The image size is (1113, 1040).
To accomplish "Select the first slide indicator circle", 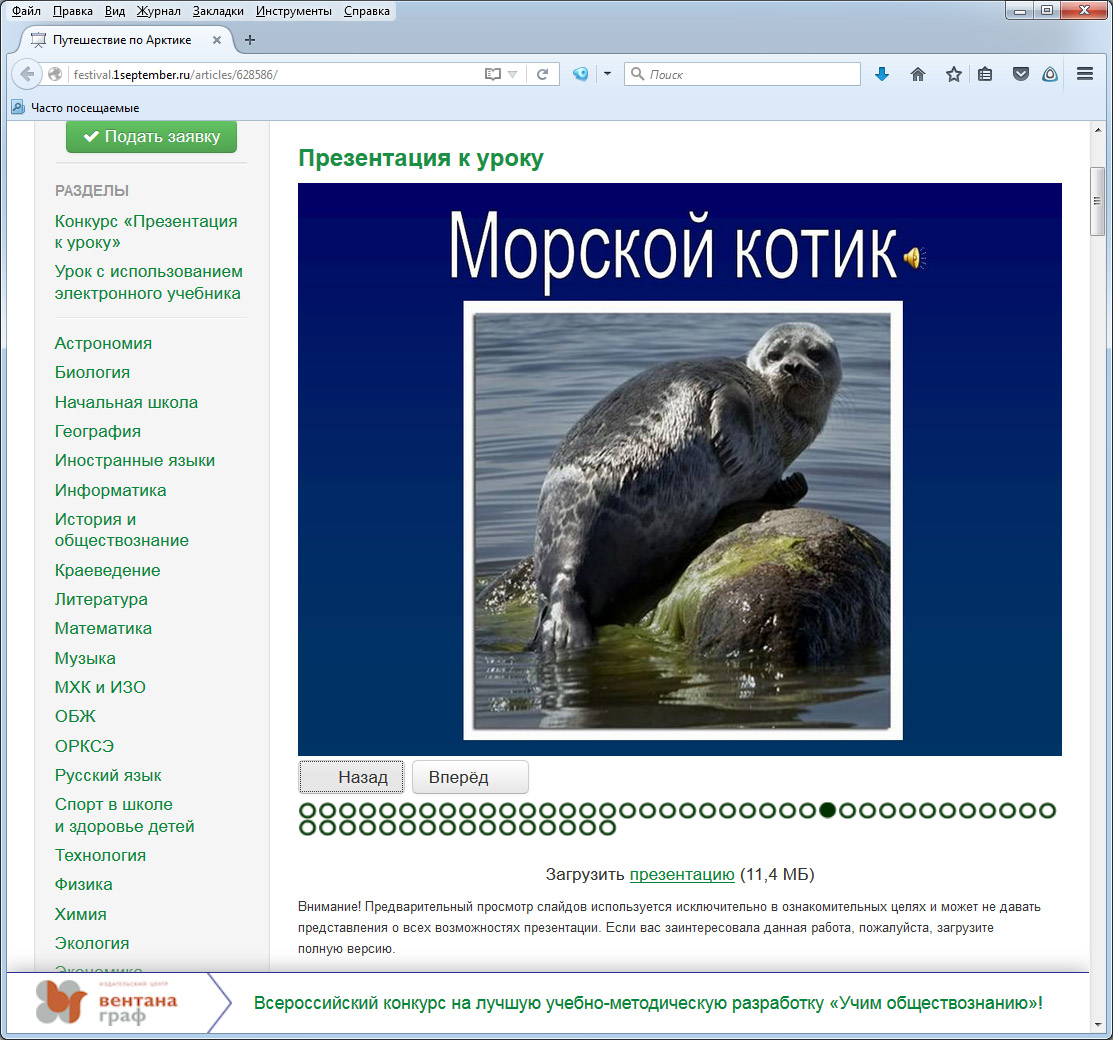I will pyautogui.click(x=308, y=810).
